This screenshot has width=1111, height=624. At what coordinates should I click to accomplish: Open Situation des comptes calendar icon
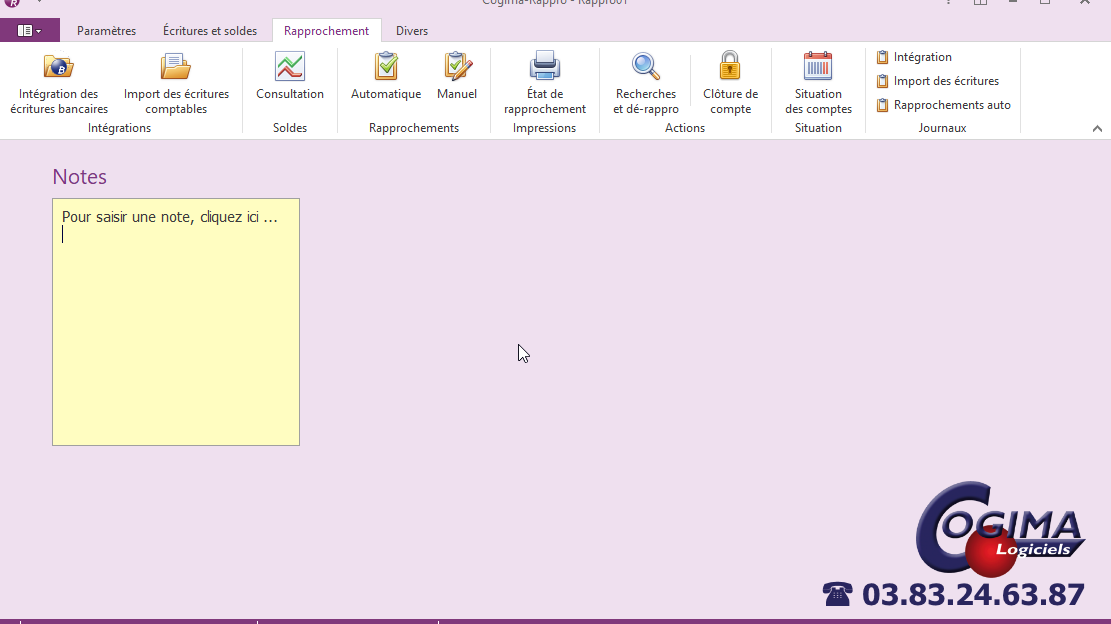[x=818, y=68]
